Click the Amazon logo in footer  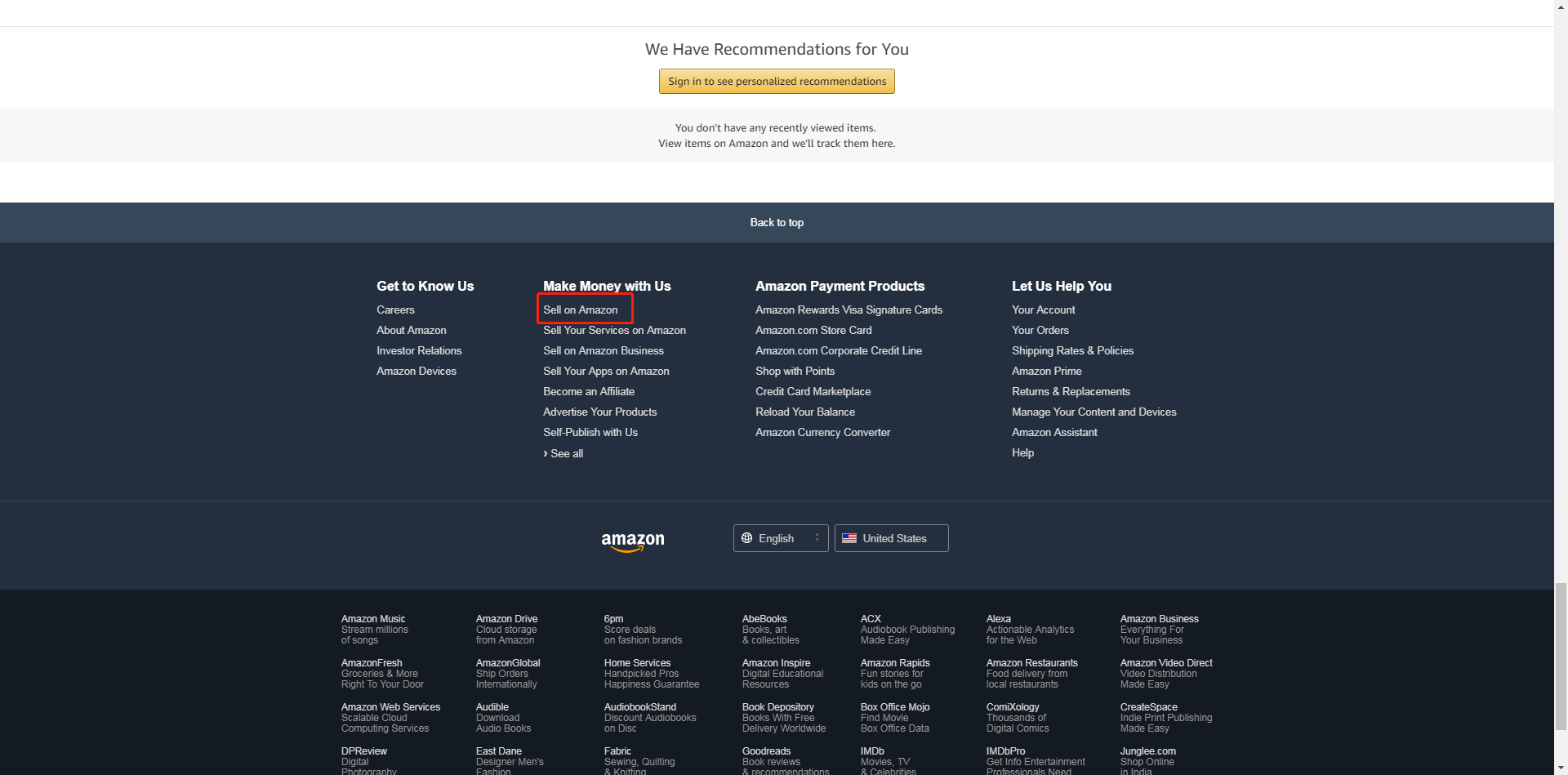pyautogui.click(x=633, y=541)
